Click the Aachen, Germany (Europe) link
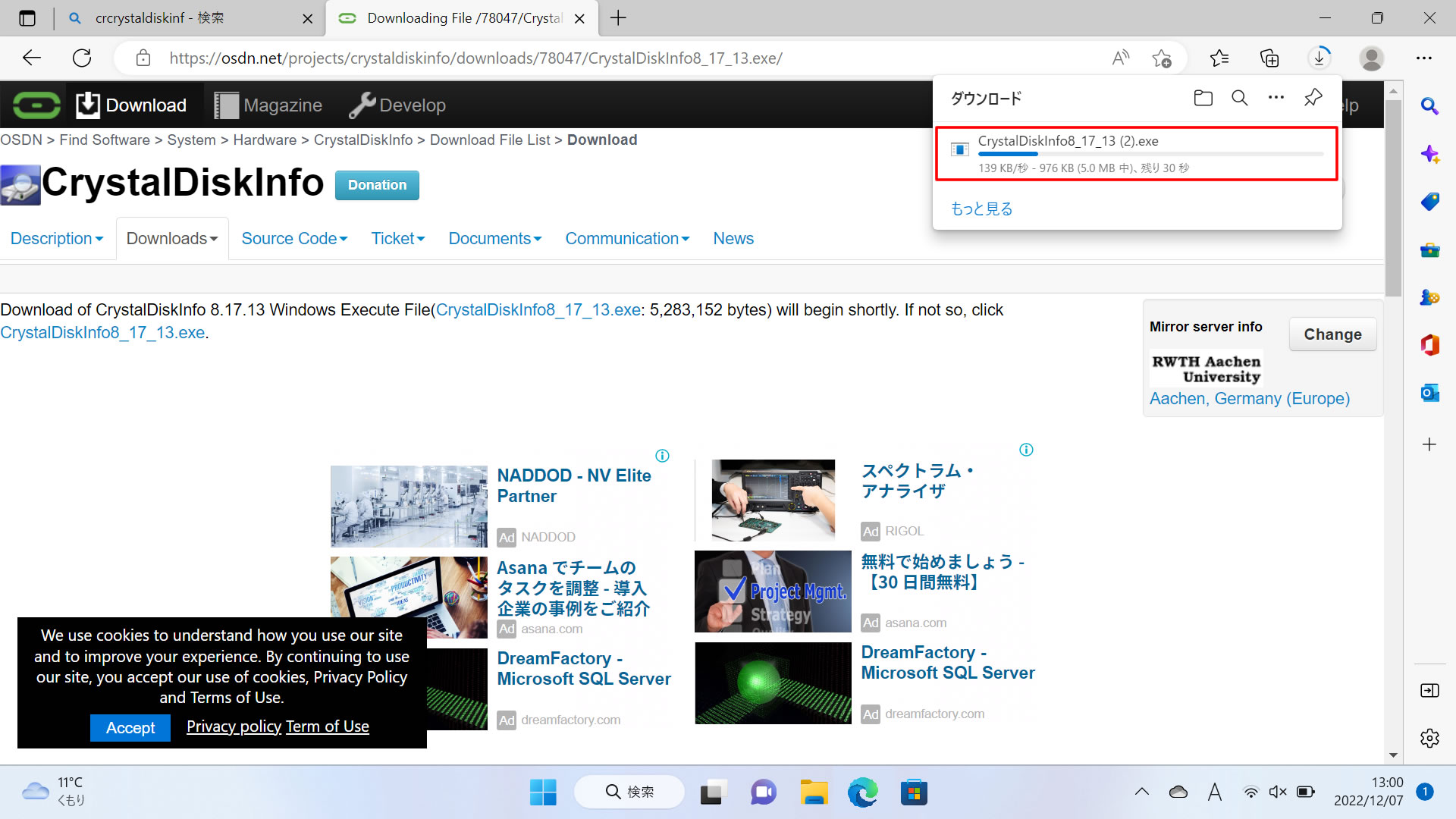 [x=1250, y=399]
